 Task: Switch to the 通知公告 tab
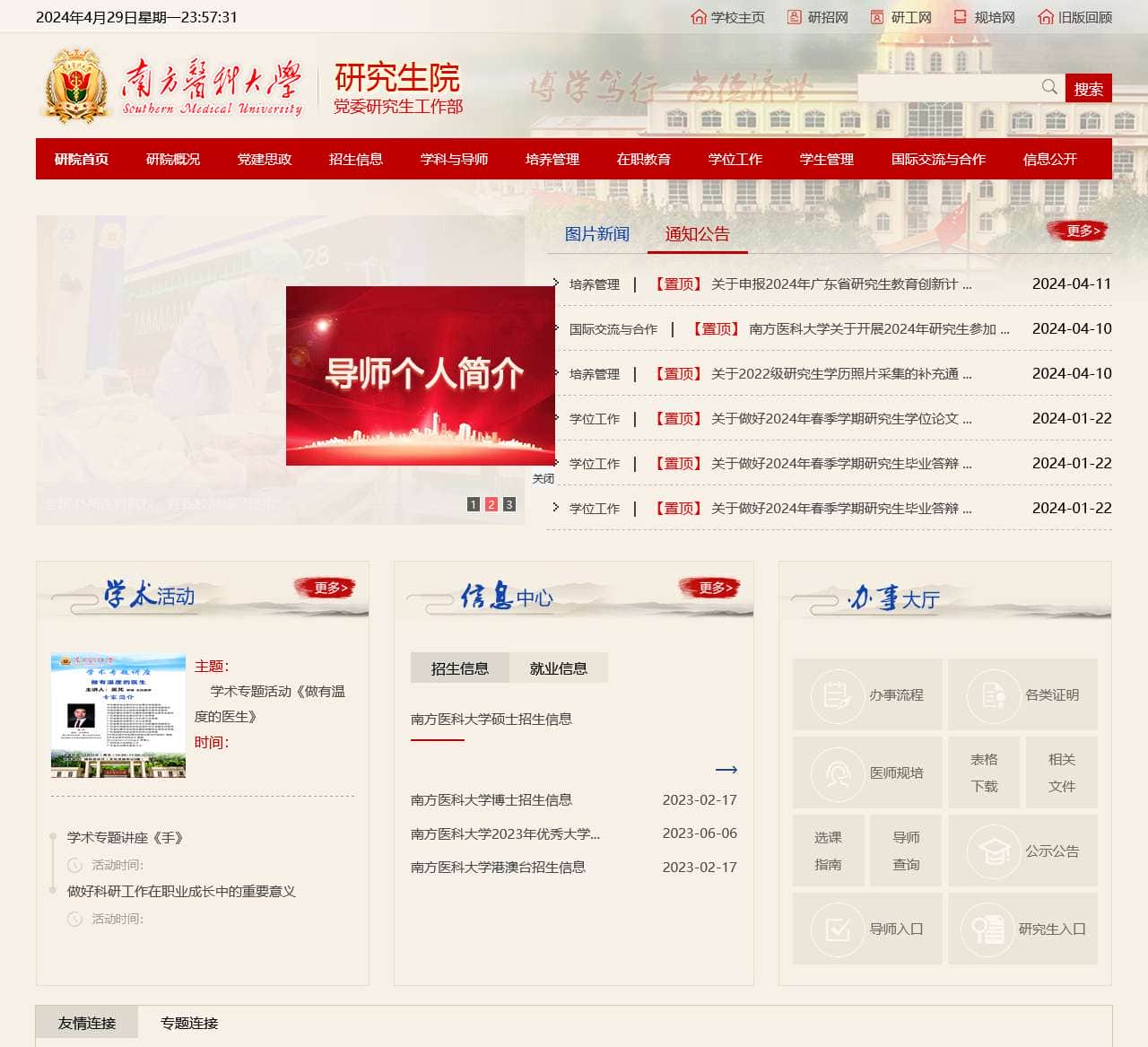(x=698, y=234)
